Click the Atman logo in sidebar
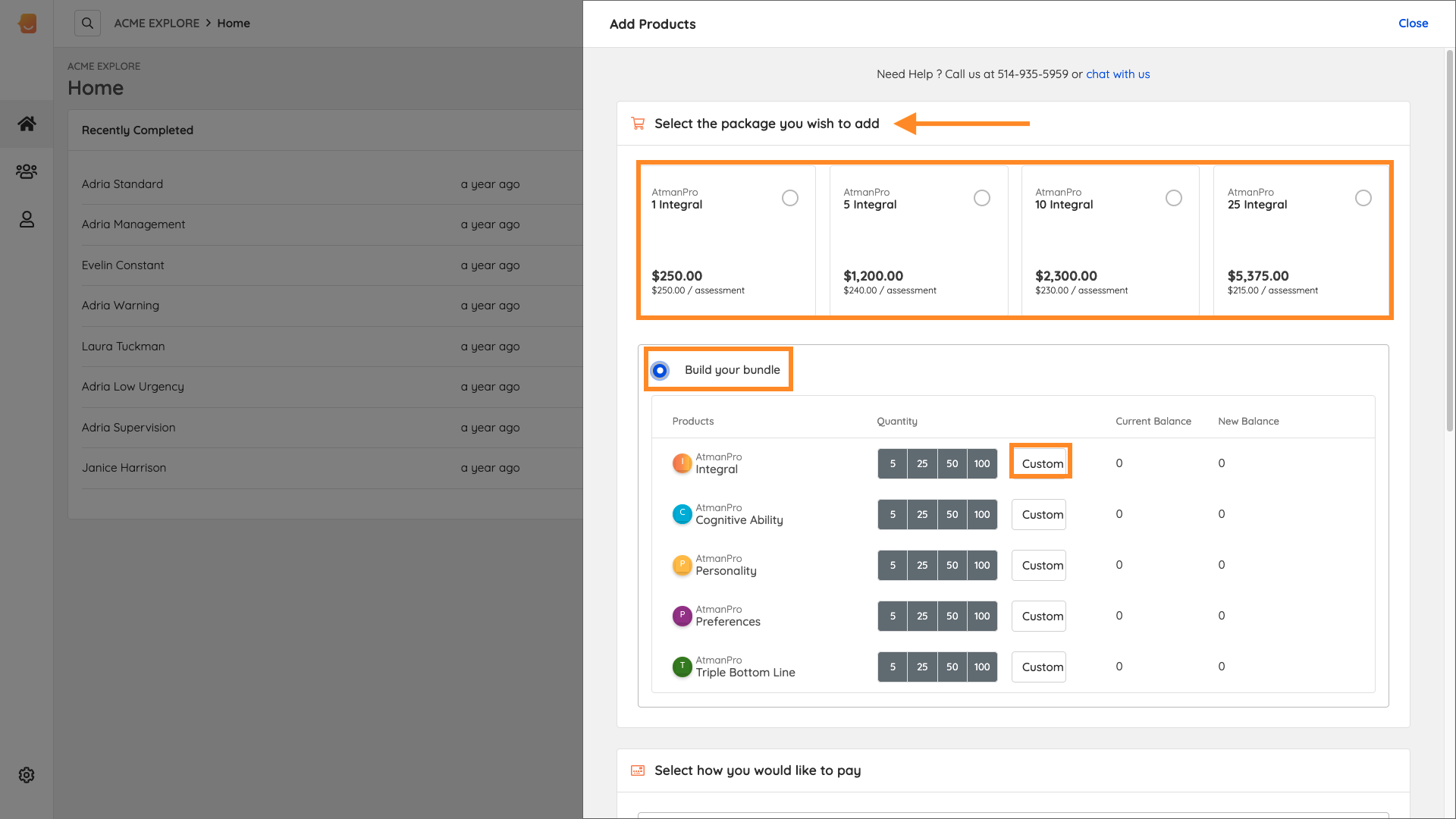The image size is (1456, 819). pyautogui.click(x=27, y=24)
